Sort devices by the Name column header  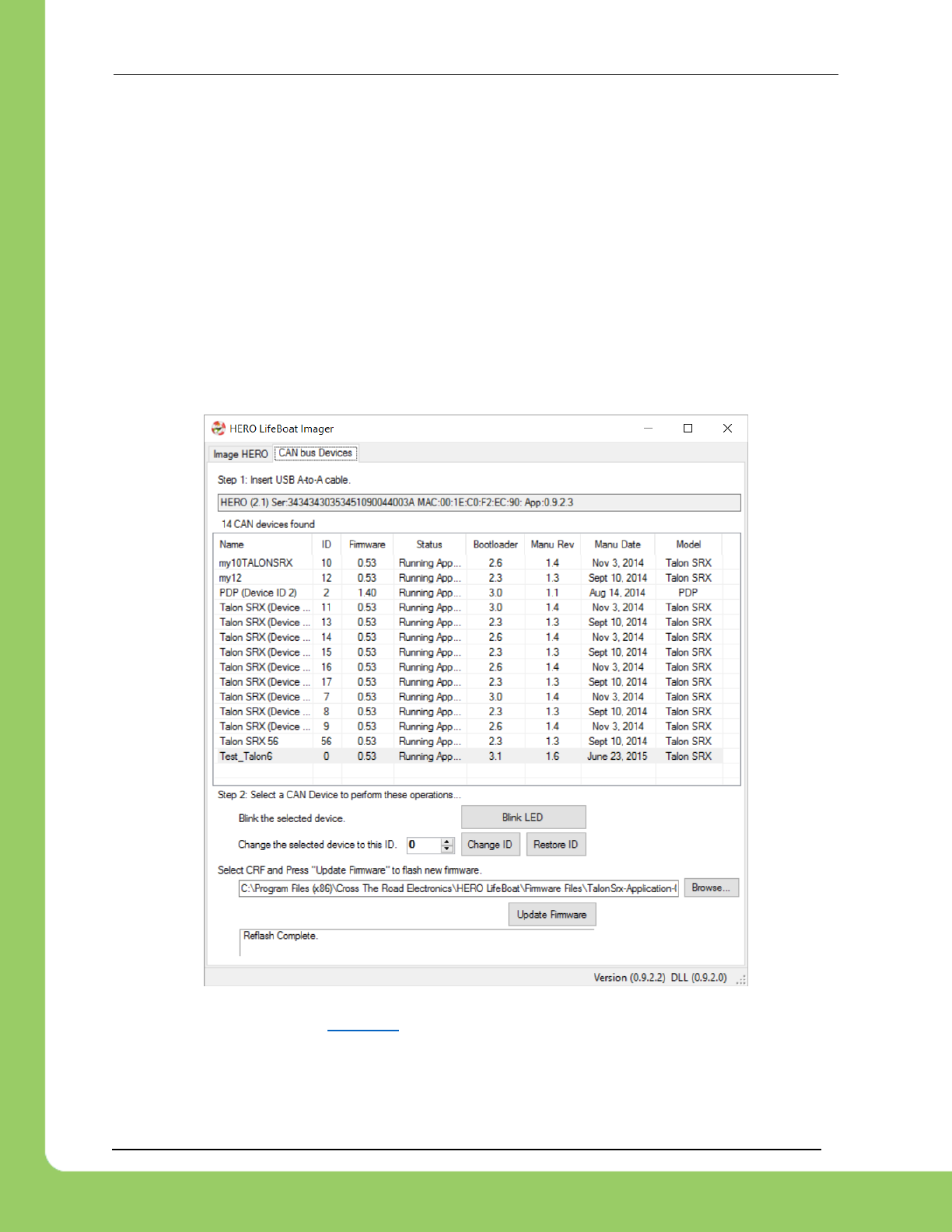tap(263, 544)
